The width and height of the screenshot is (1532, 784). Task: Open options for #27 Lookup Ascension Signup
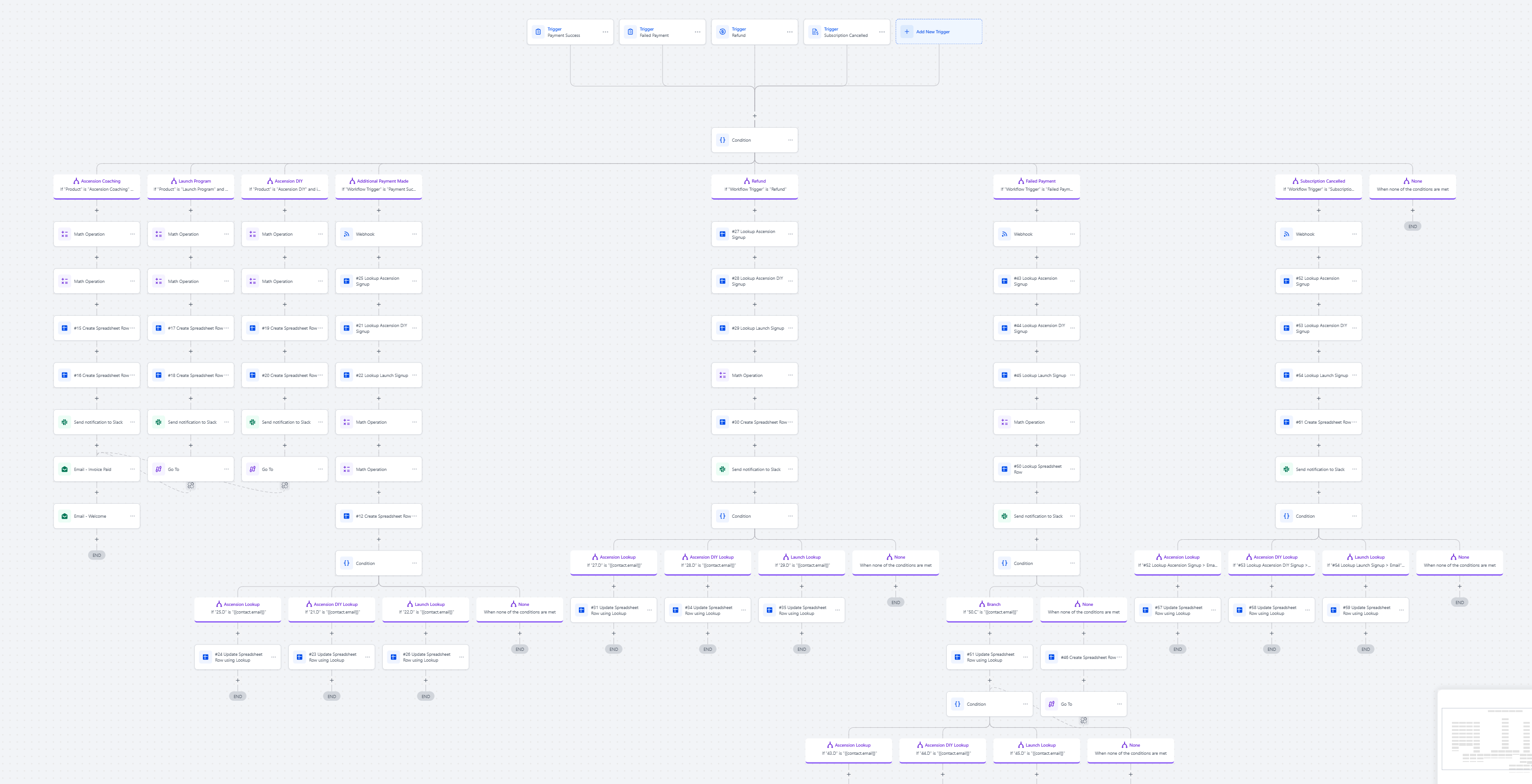[790, 234]
